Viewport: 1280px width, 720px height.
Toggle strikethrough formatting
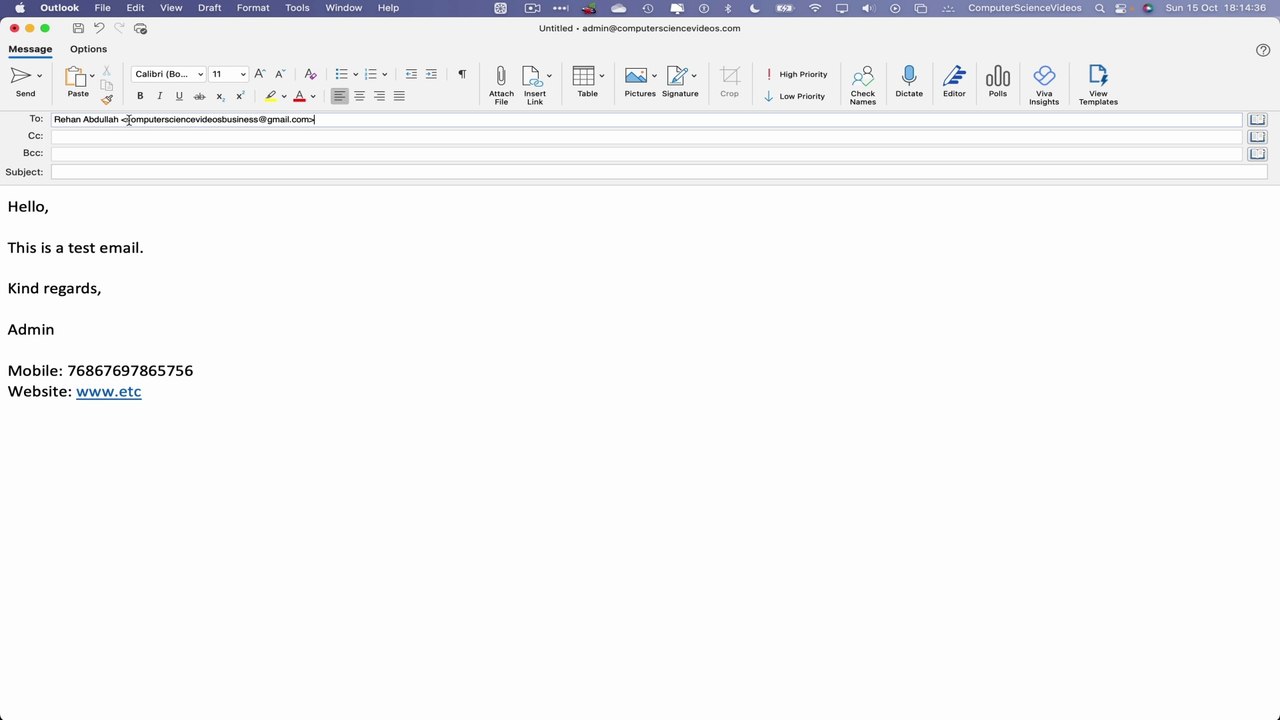(199, 96)
